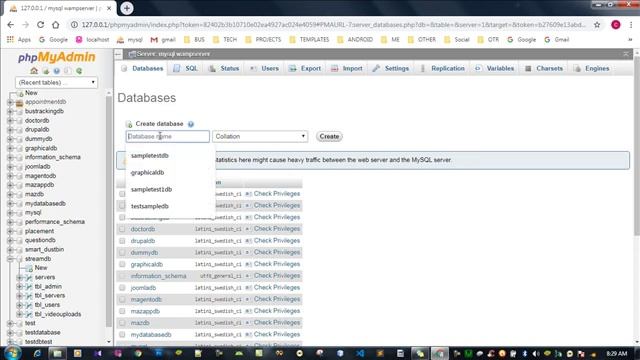640x360 pixels.
Task: Click the New database icon in the tree
Action: pyautogui.click(x=20, y=94)
